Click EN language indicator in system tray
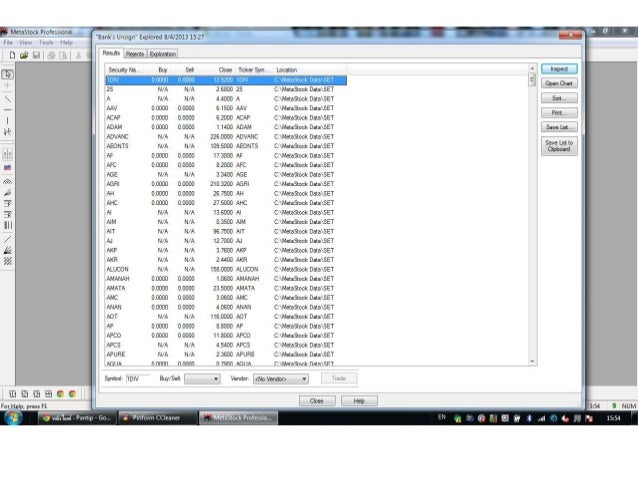 tap(442, 417)
